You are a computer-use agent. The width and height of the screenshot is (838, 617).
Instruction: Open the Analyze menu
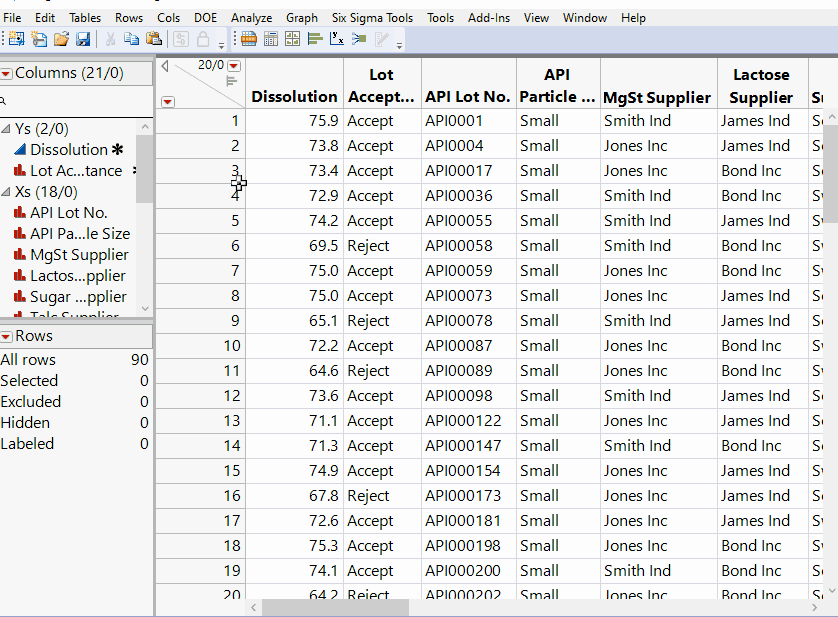point(251,18)
